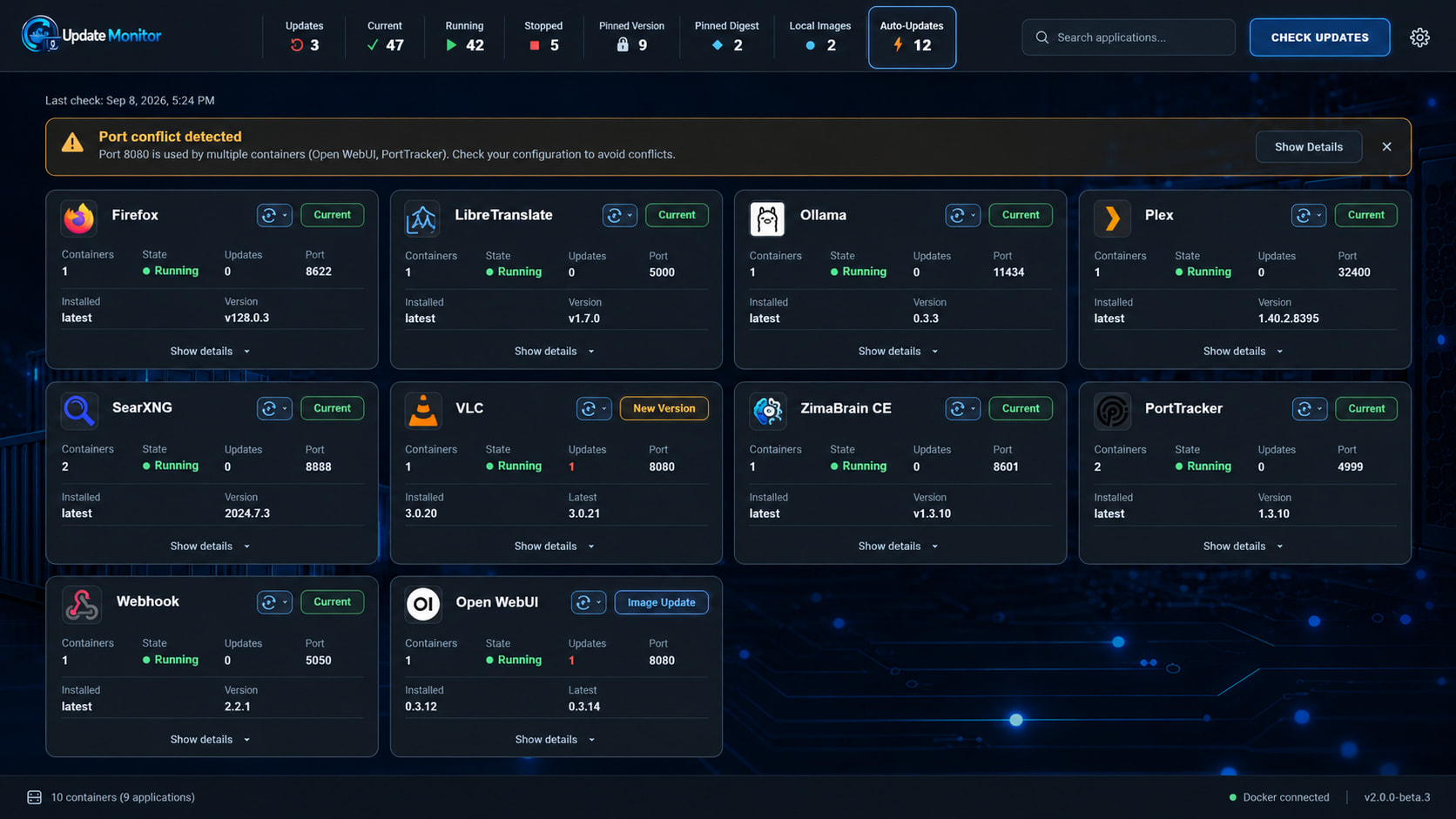
Task: Click the LibreTranslate app icon
Action: tap(422, 218)
